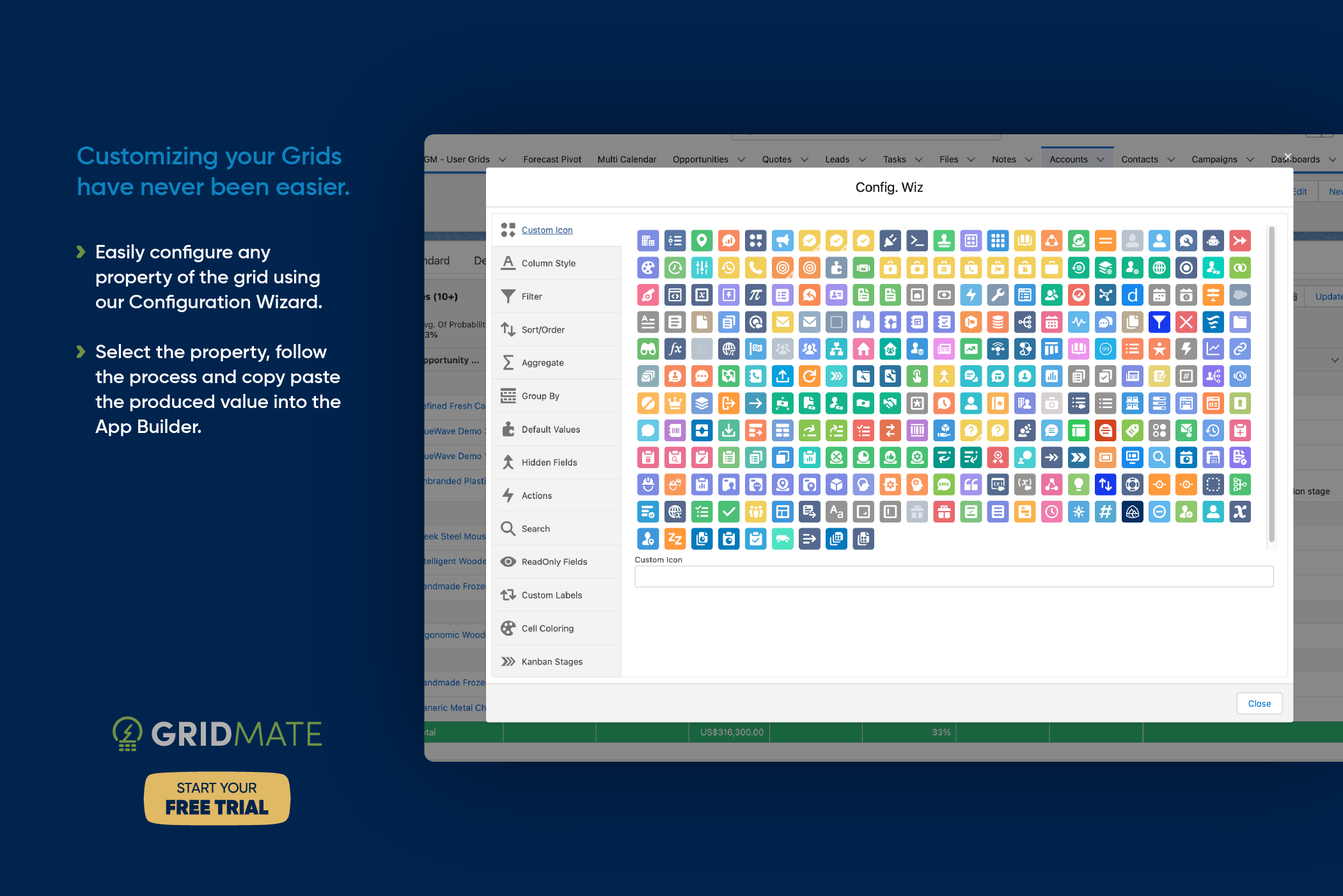Select the blue funnel filter icon
1343x896 pixels.
point(1159,322)
